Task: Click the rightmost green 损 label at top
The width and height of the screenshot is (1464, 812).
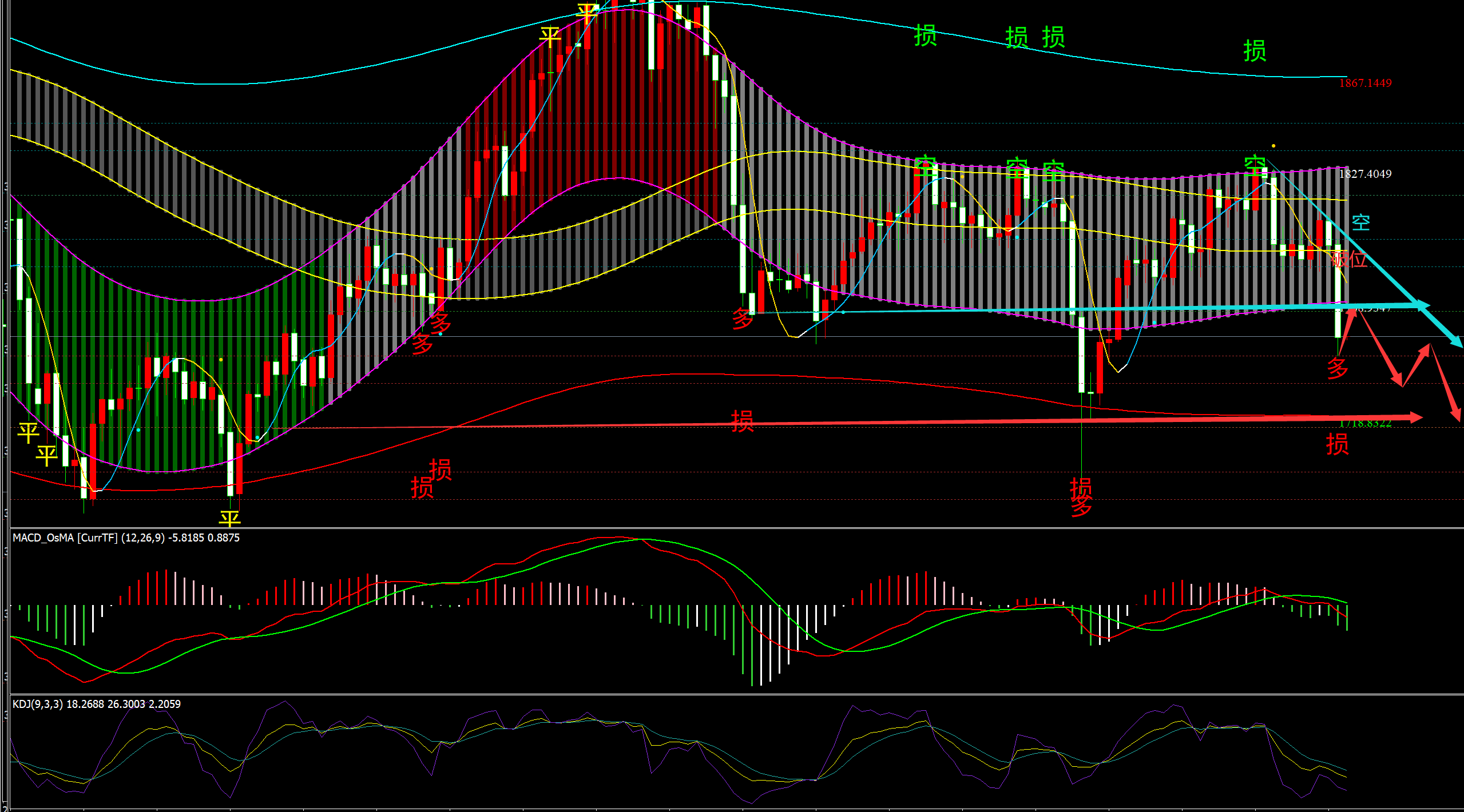Action: [1255, 51]
